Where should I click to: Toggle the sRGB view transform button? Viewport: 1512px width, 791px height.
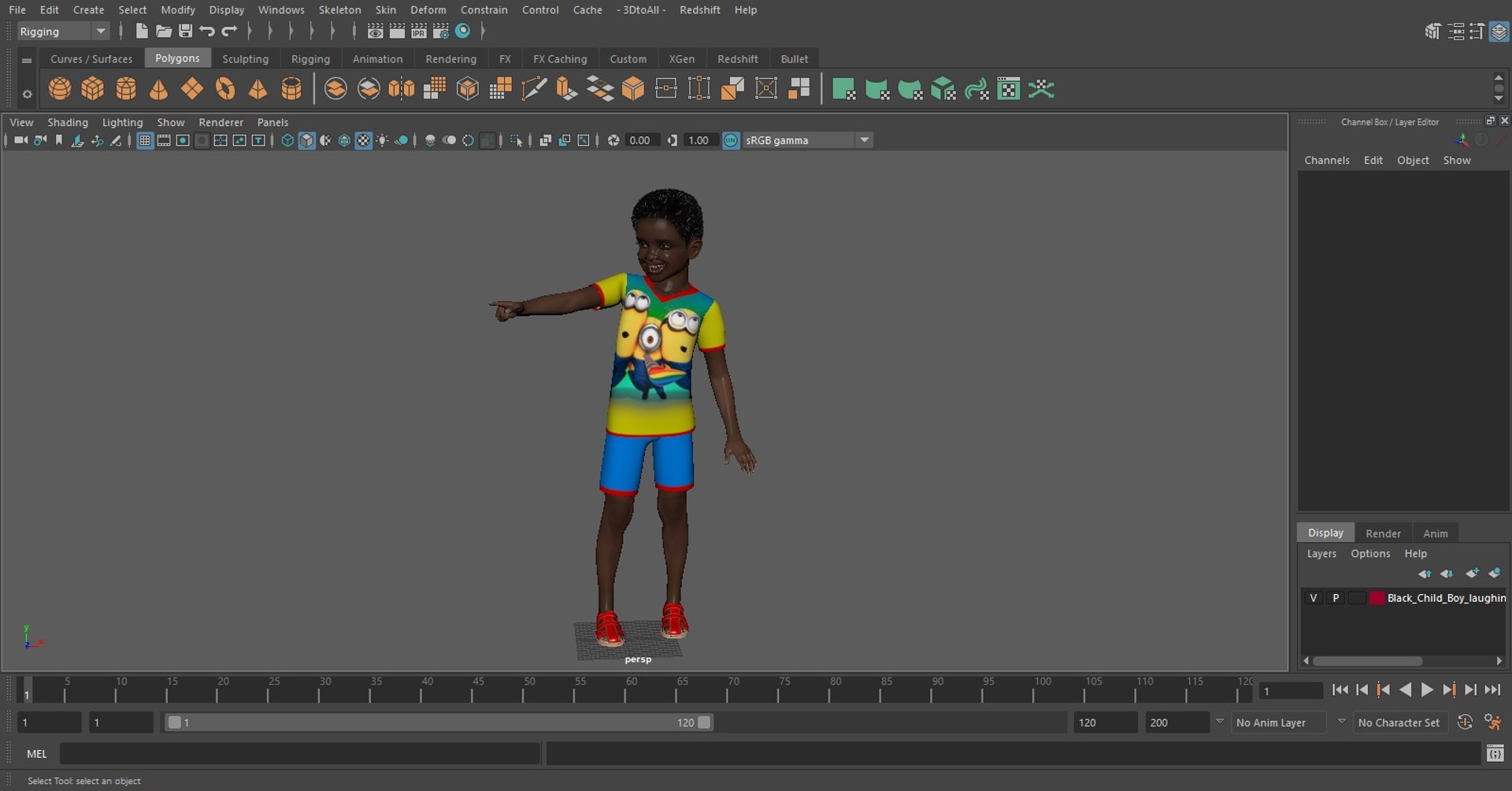click(731, 140)
